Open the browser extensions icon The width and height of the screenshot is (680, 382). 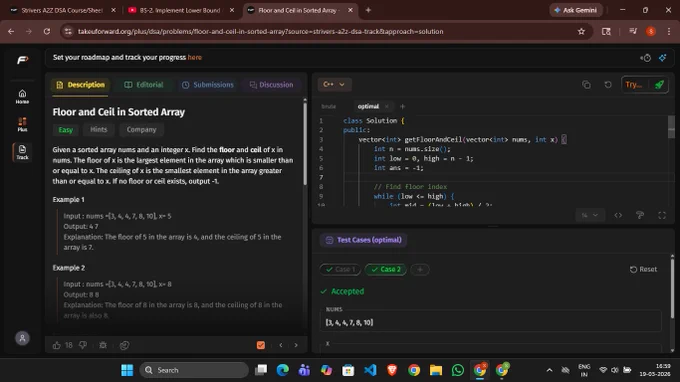point(606,31)
